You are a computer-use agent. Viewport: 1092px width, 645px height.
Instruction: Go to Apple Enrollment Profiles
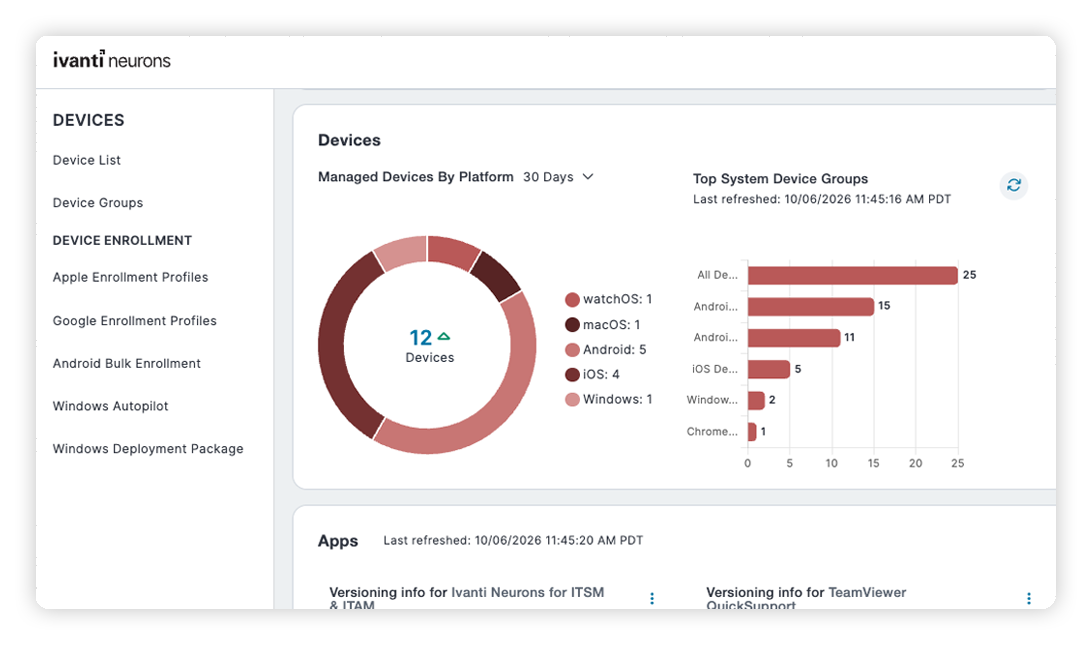(130, 277)
